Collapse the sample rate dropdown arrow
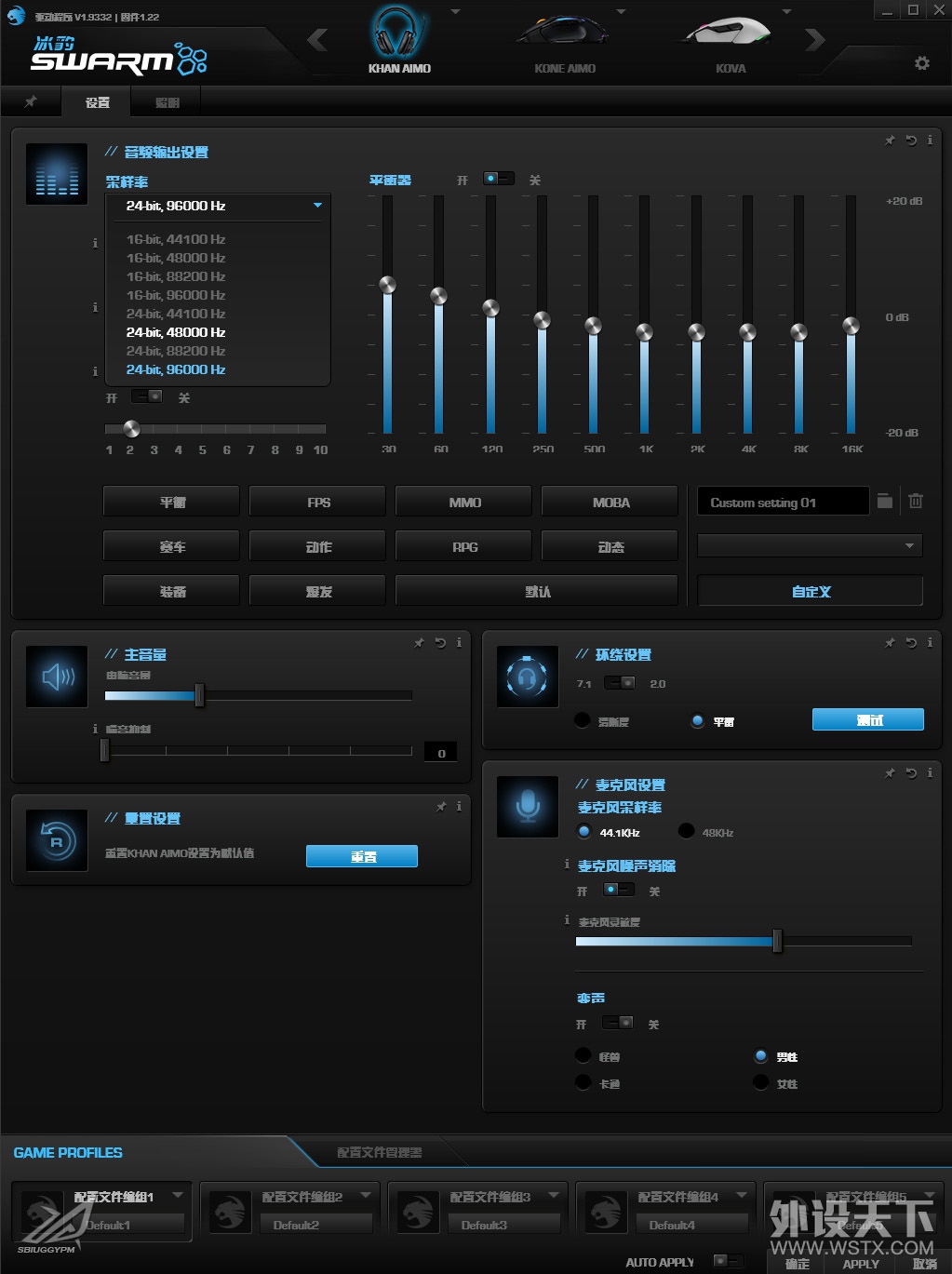The height and width of the screenshot is (1274, 952). tap(317, 206)
